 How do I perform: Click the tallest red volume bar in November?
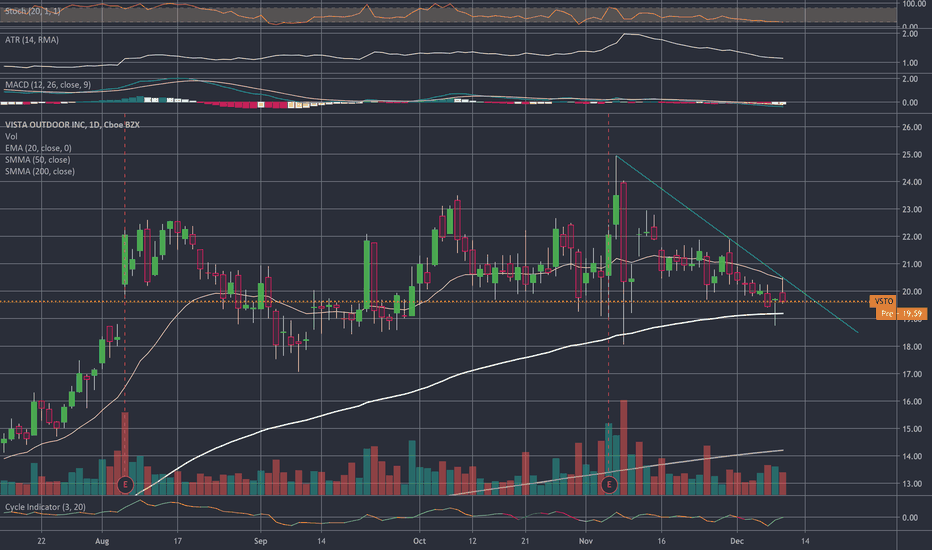pyautogui.click(x=624, y=448)
